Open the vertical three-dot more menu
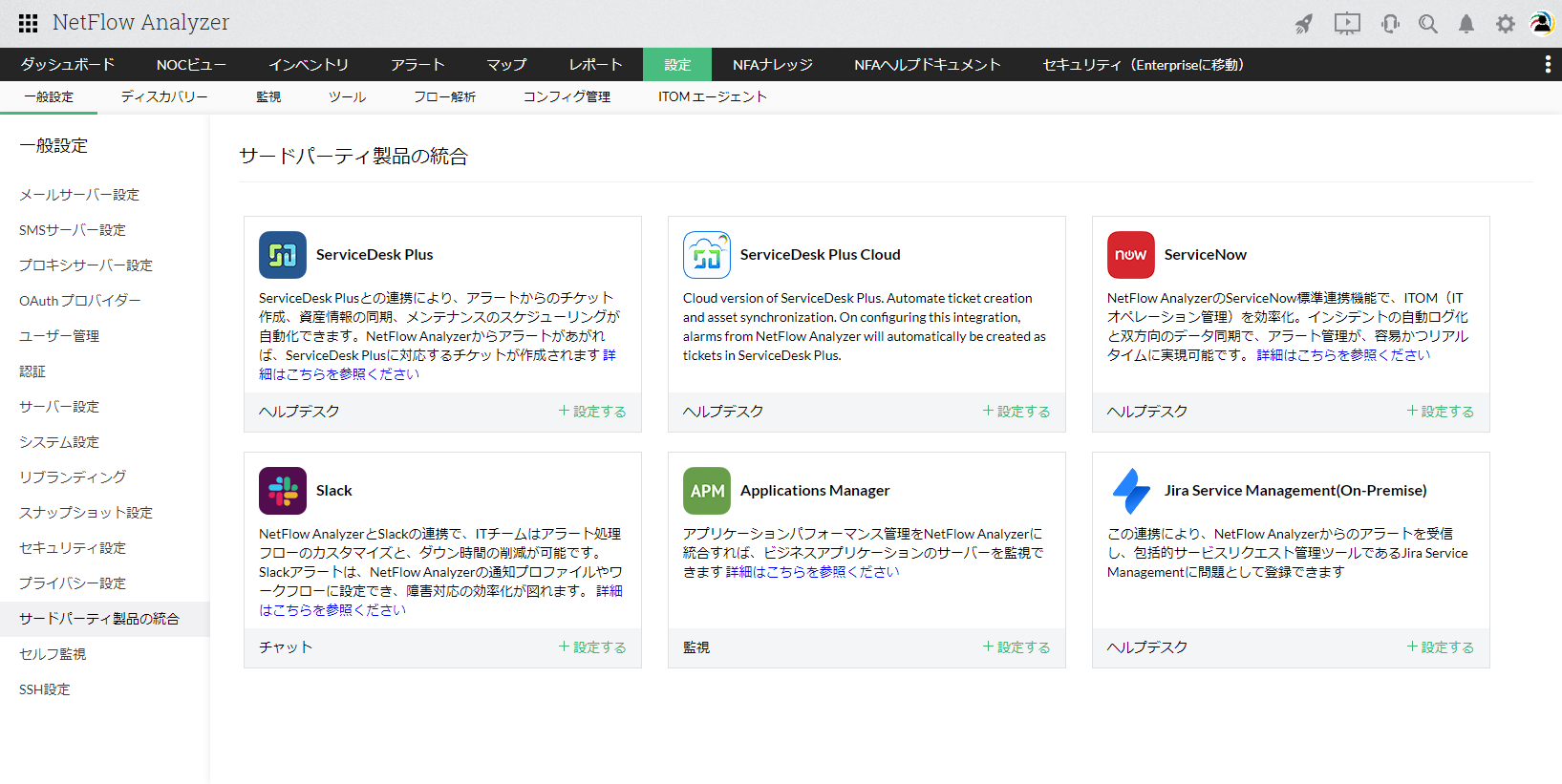Image resolution: width=1562 pixels, height=784 pixels. tap(1548, 64)
